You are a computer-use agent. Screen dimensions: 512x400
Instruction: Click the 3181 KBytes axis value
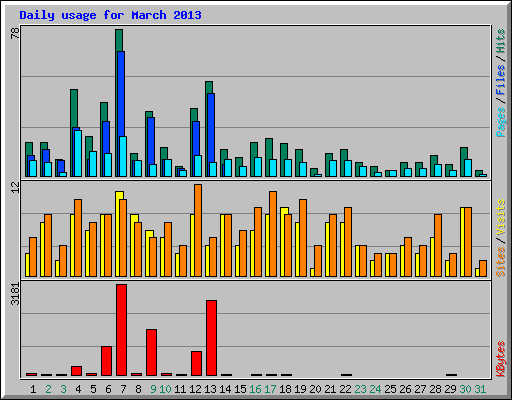[x=15, y=294]
